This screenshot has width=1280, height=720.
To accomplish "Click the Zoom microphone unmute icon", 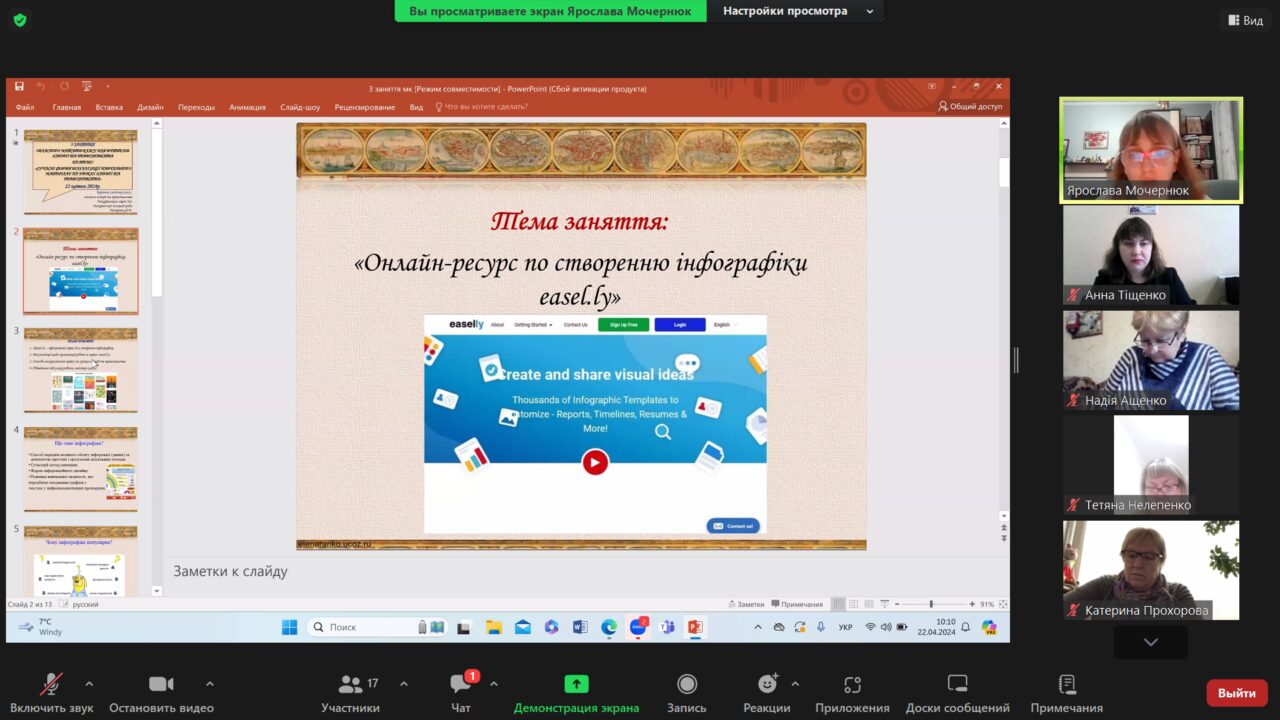I will pos(50,684).
